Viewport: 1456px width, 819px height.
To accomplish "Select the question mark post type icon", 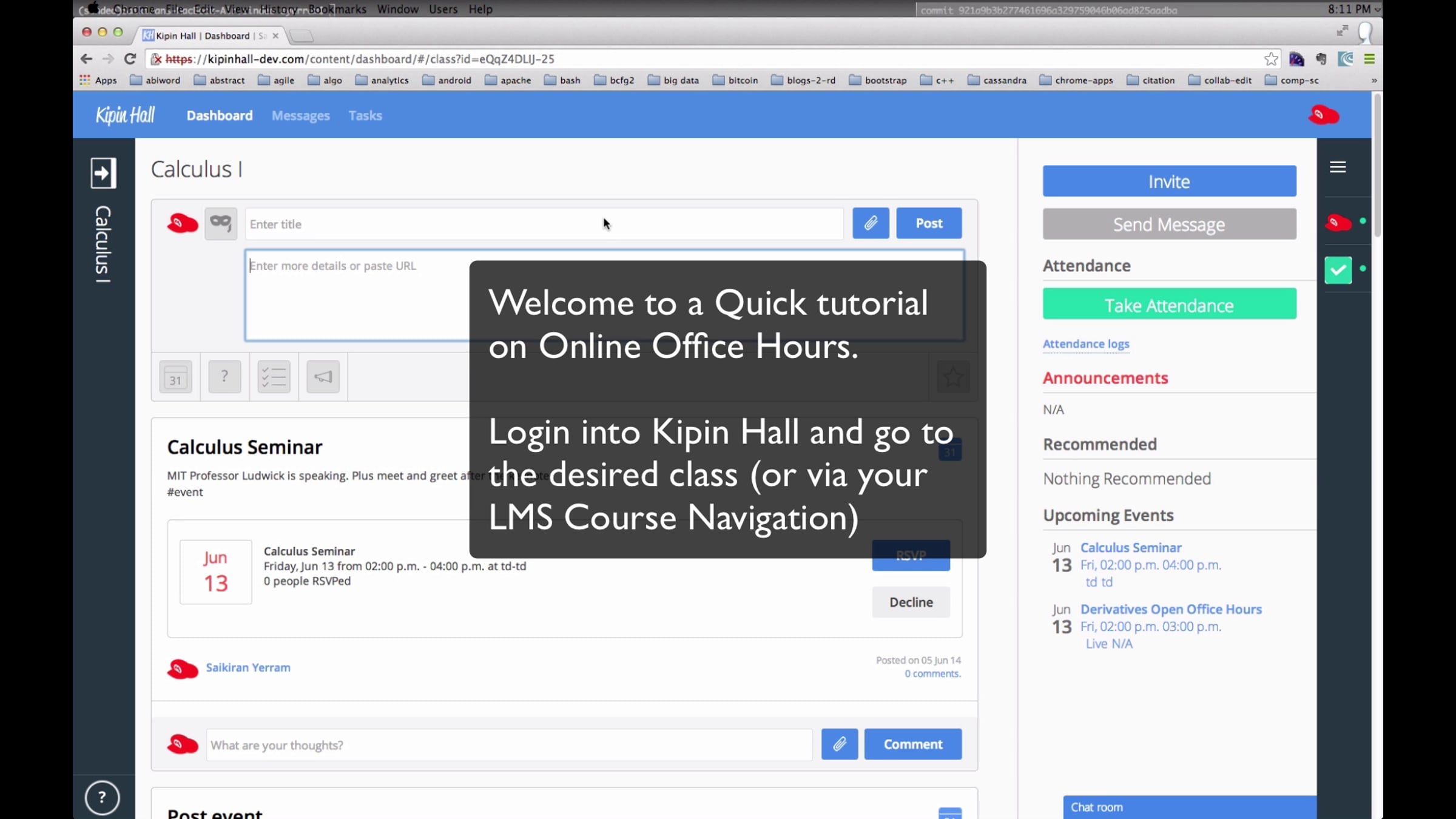I will pos(224,377).
